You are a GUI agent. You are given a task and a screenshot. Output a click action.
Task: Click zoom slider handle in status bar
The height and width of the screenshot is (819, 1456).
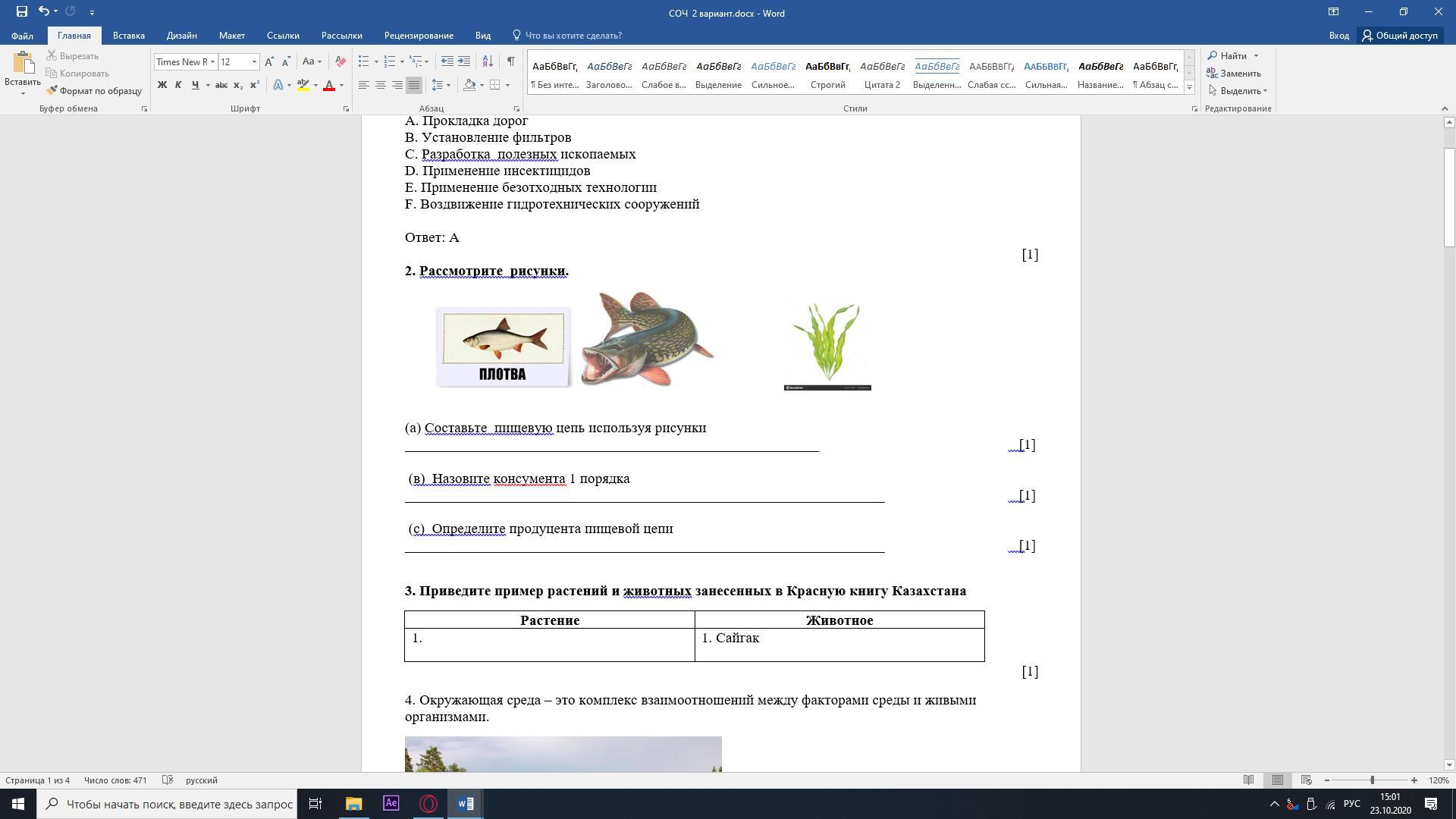pos(1372,780)
